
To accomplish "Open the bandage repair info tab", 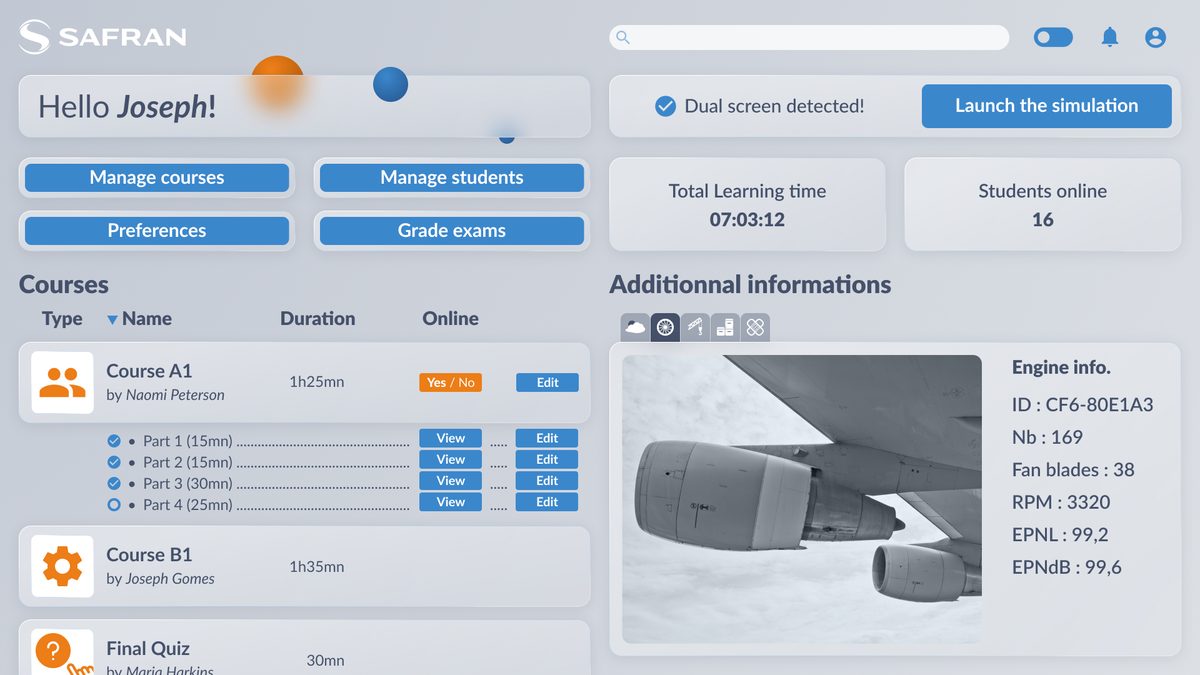I will (x=755, y=327).
